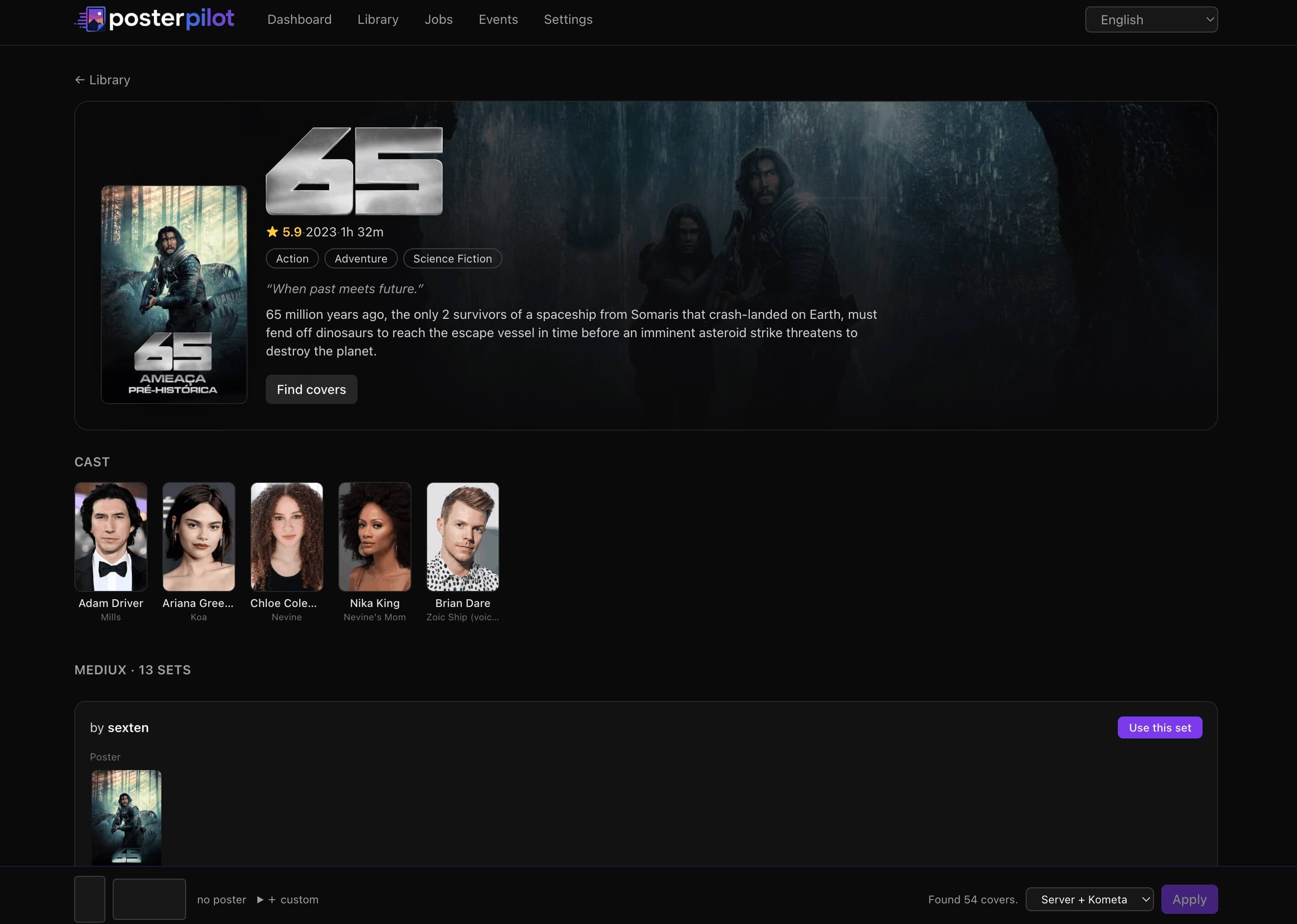Open the English language dropdown

[1151, 20]
